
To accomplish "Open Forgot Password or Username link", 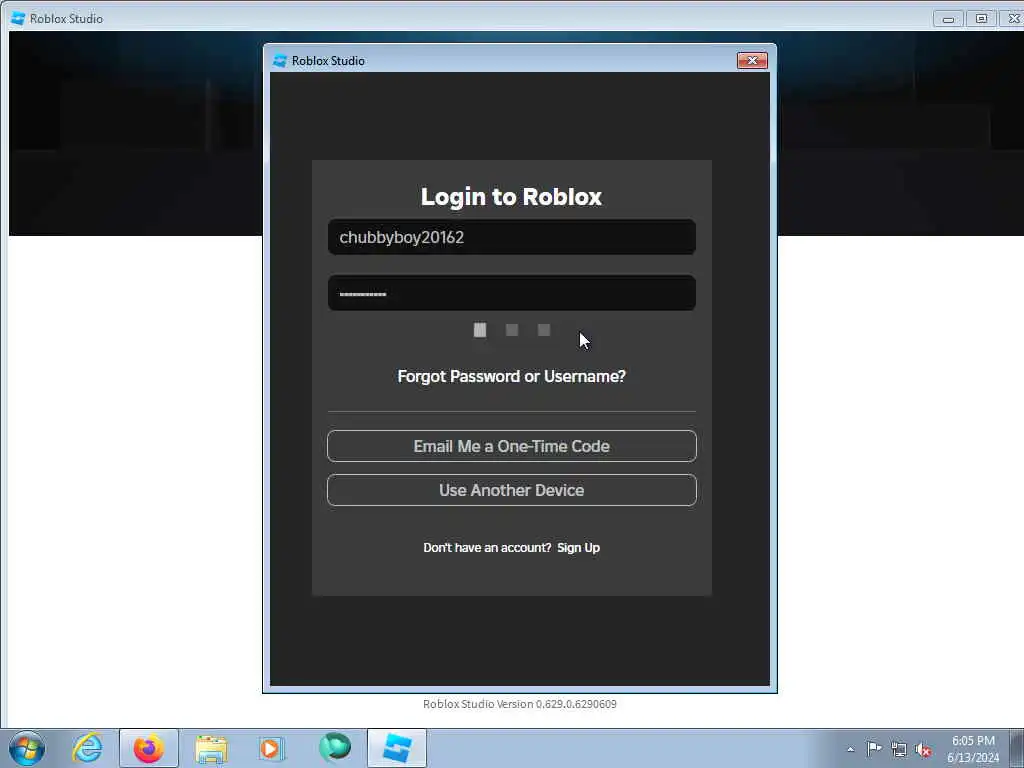I will pyautogui.click(x=511, y=376).
